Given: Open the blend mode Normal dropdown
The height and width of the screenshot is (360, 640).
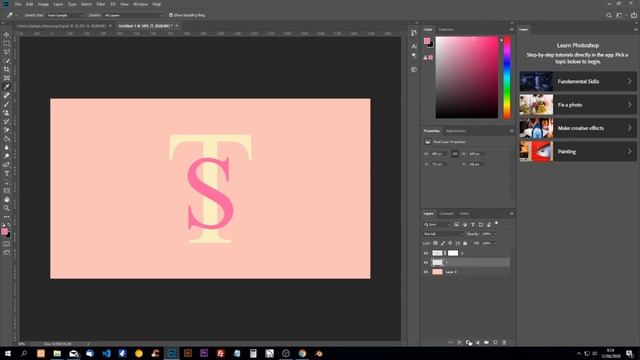Looking at the screenshot, I should coord(443,234).
